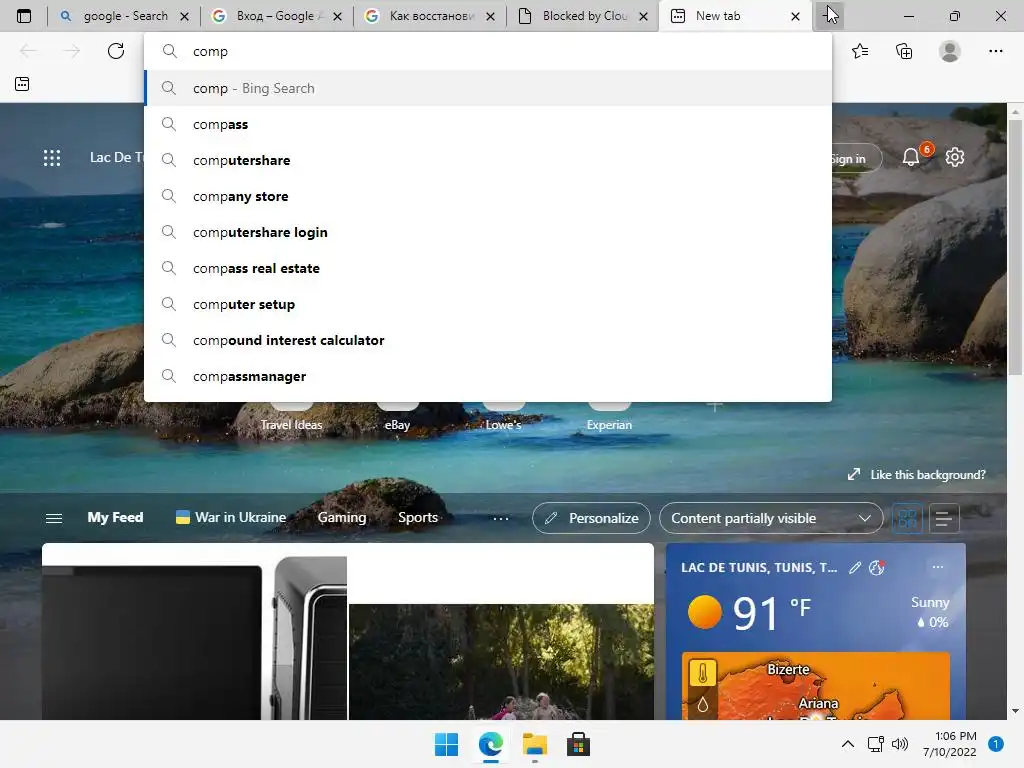The height and width of the screenshot is (768, 1024).
Task: Select the precipitation map layer icon
Action: pyautogui.click(x=703, y=704)
